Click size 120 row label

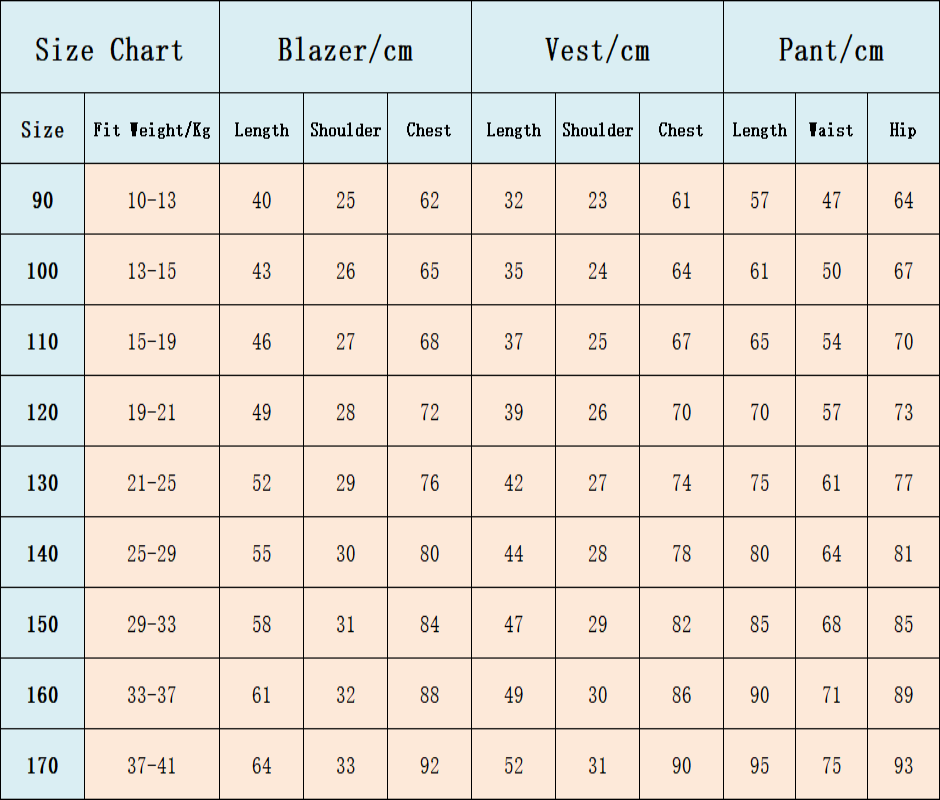pos(43,411)
